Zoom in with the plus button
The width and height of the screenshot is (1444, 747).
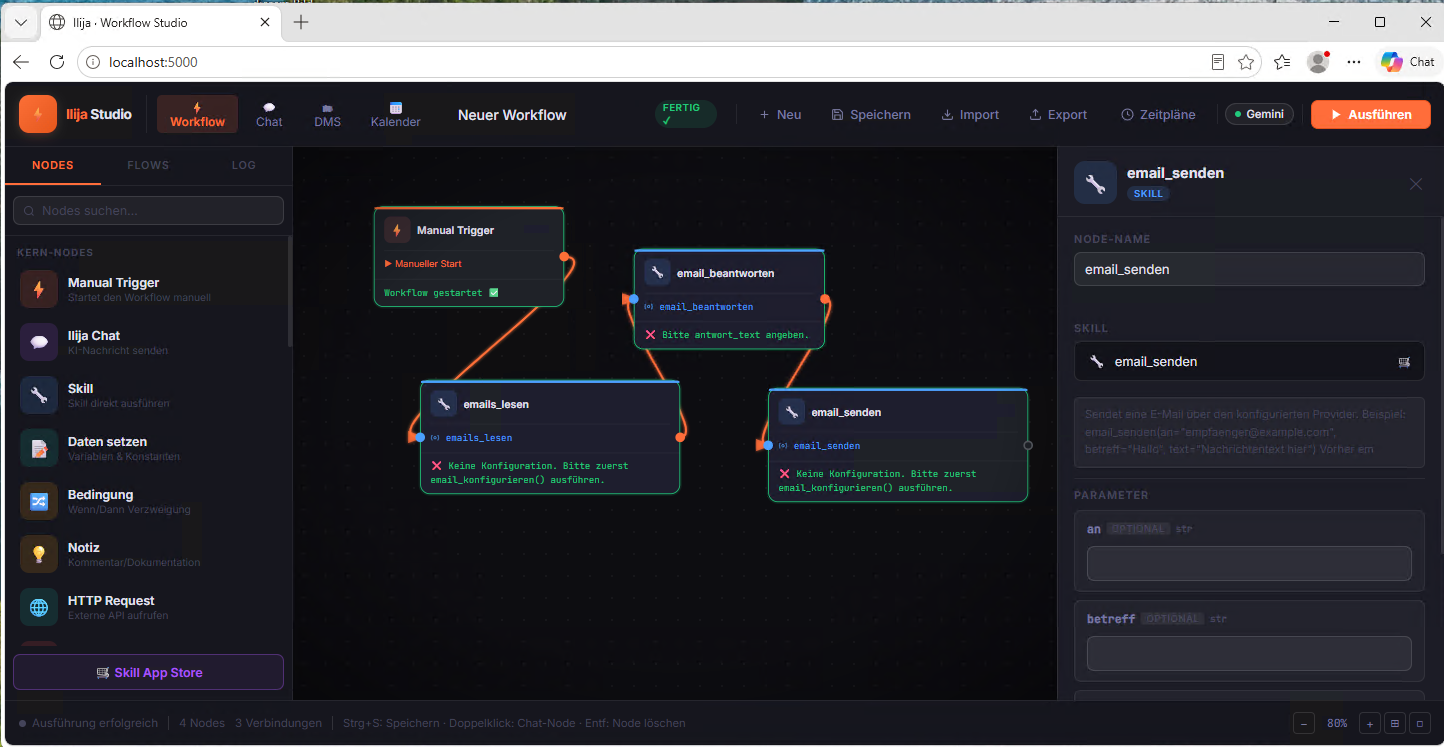click(x=1370, y=723)
